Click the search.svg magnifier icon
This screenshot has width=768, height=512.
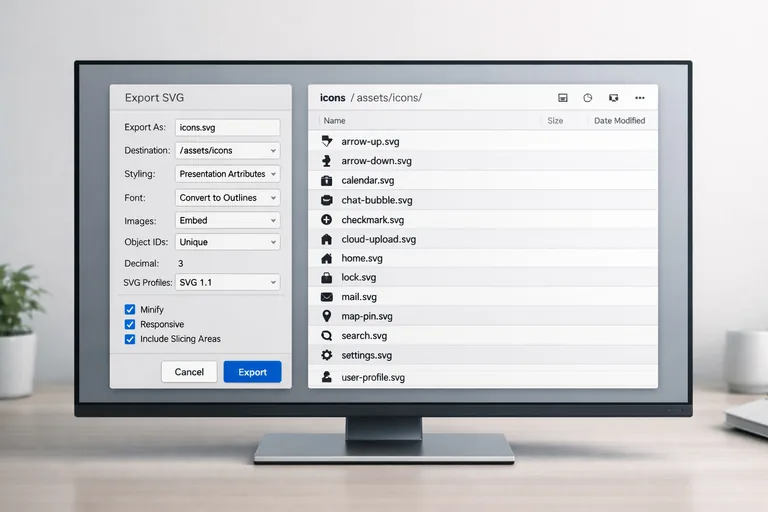point(327,336)
